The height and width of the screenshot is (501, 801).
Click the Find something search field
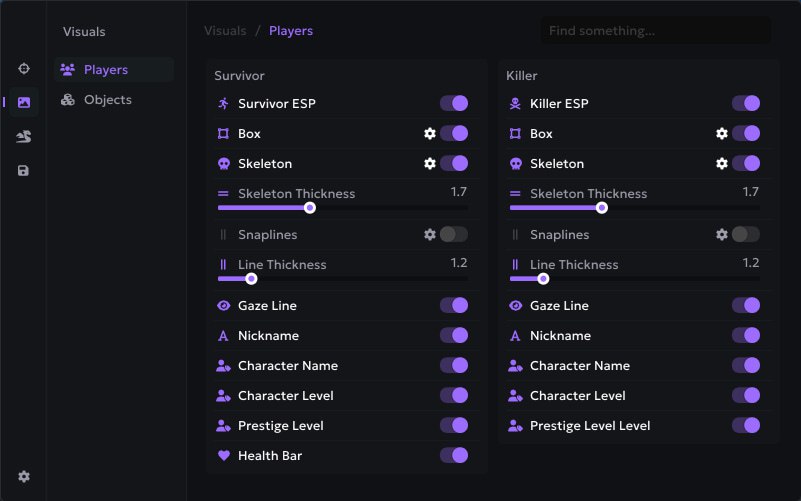coord(655,31)
